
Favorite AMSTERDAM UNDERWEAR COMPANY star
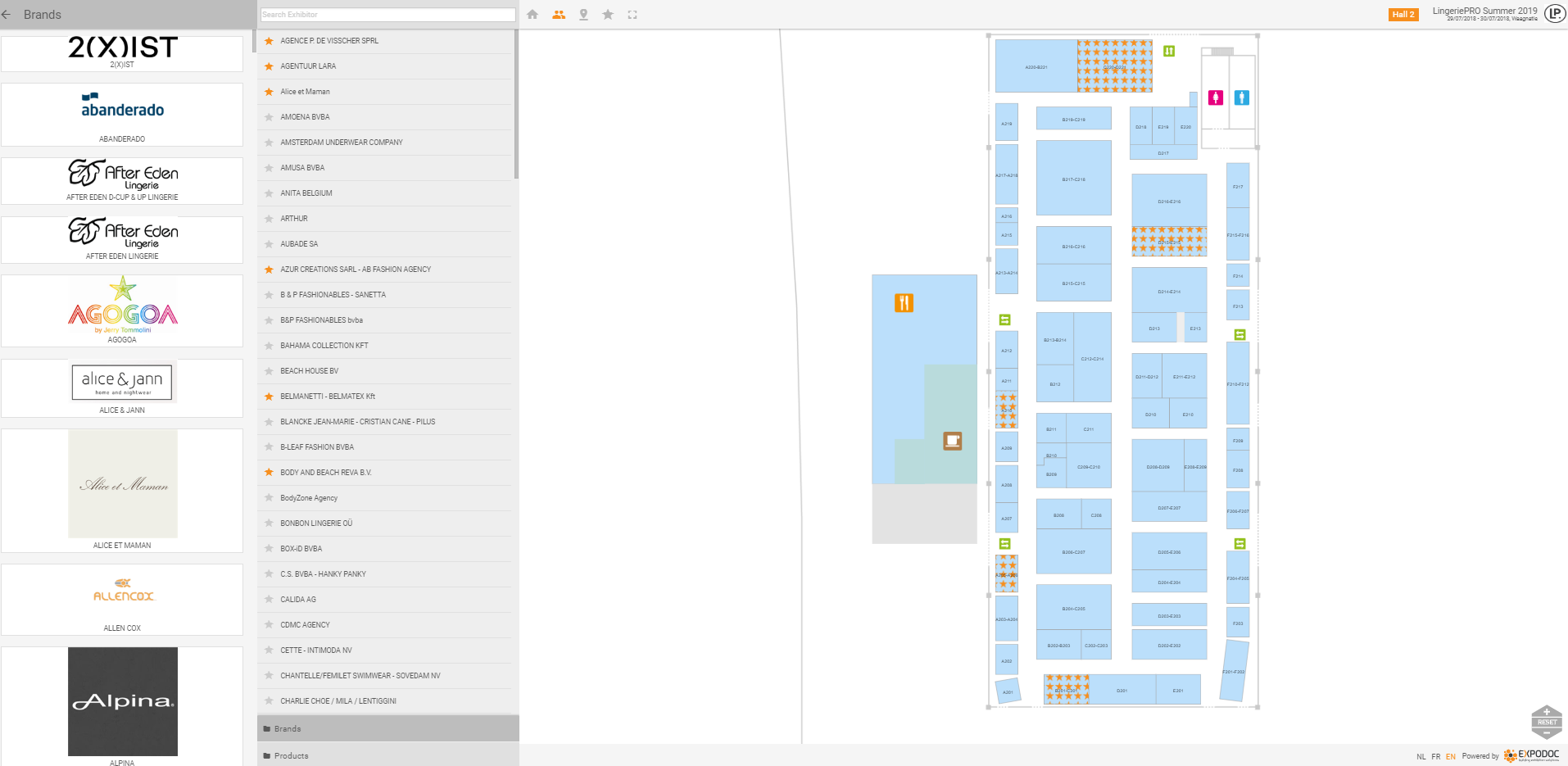tap(269, 143)
